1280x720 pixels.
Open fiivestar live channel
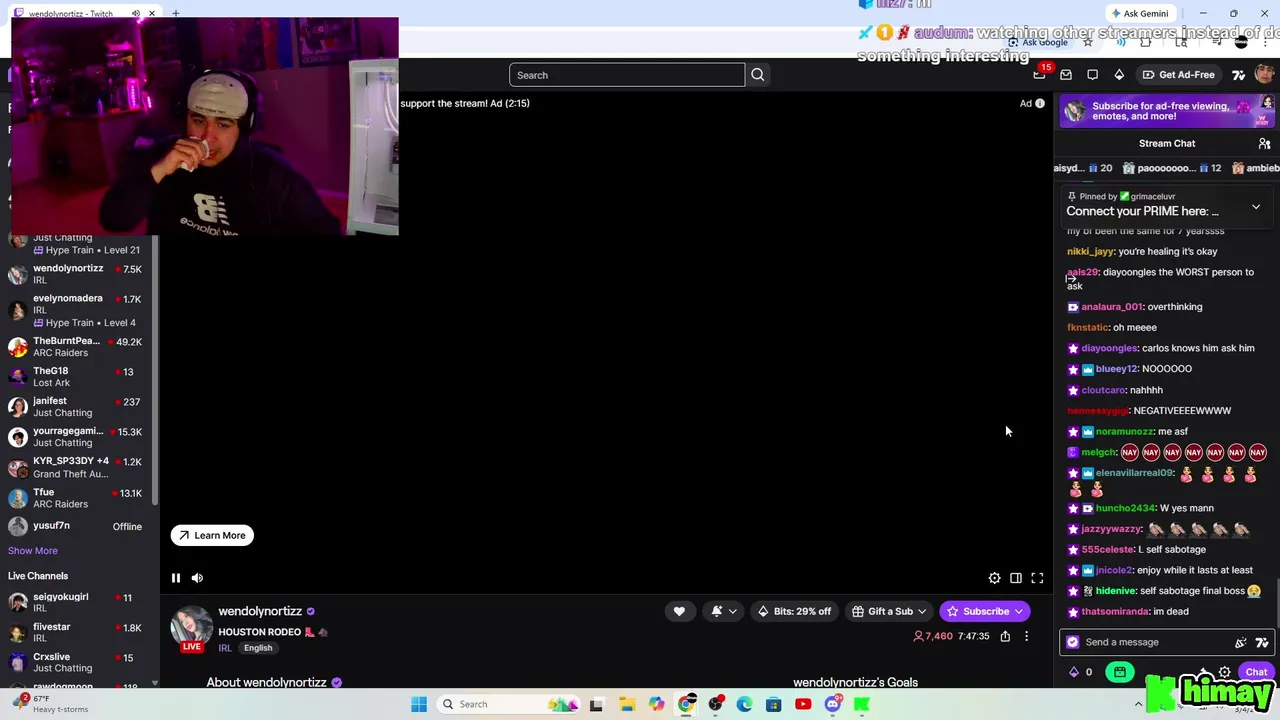click(78, 632)
